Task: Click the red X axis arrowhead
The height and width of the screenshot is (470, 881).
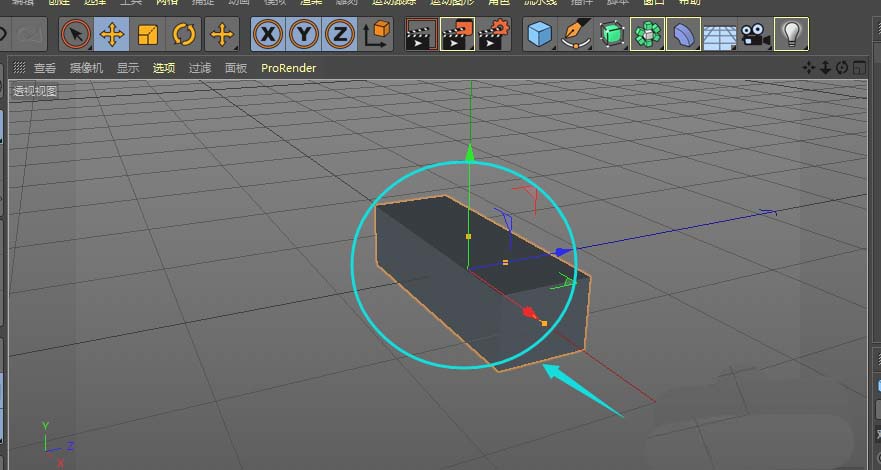Action: [530, 313]
